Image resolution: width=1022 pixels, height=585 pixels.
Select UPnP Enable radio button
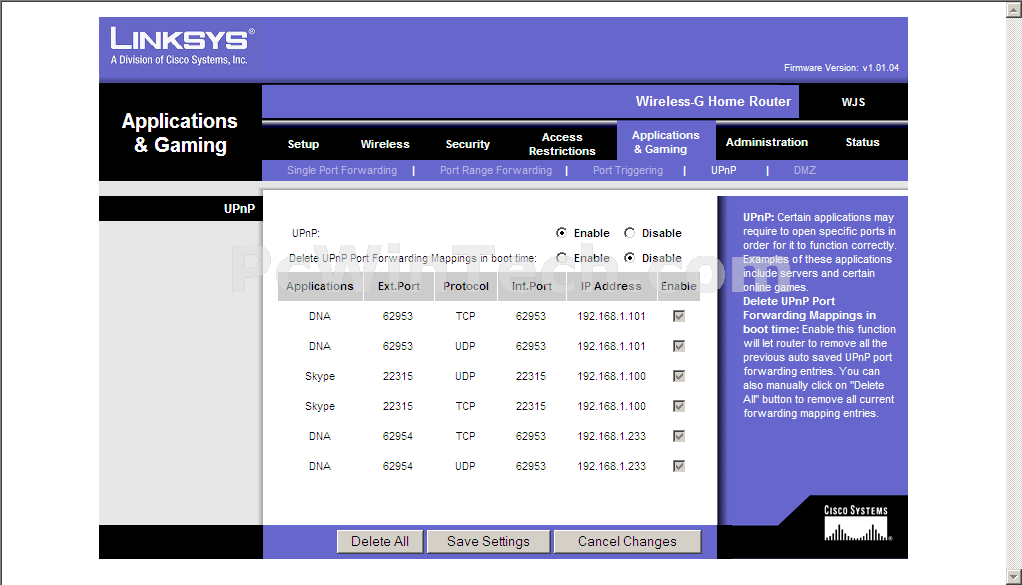(x=561, y=233)
